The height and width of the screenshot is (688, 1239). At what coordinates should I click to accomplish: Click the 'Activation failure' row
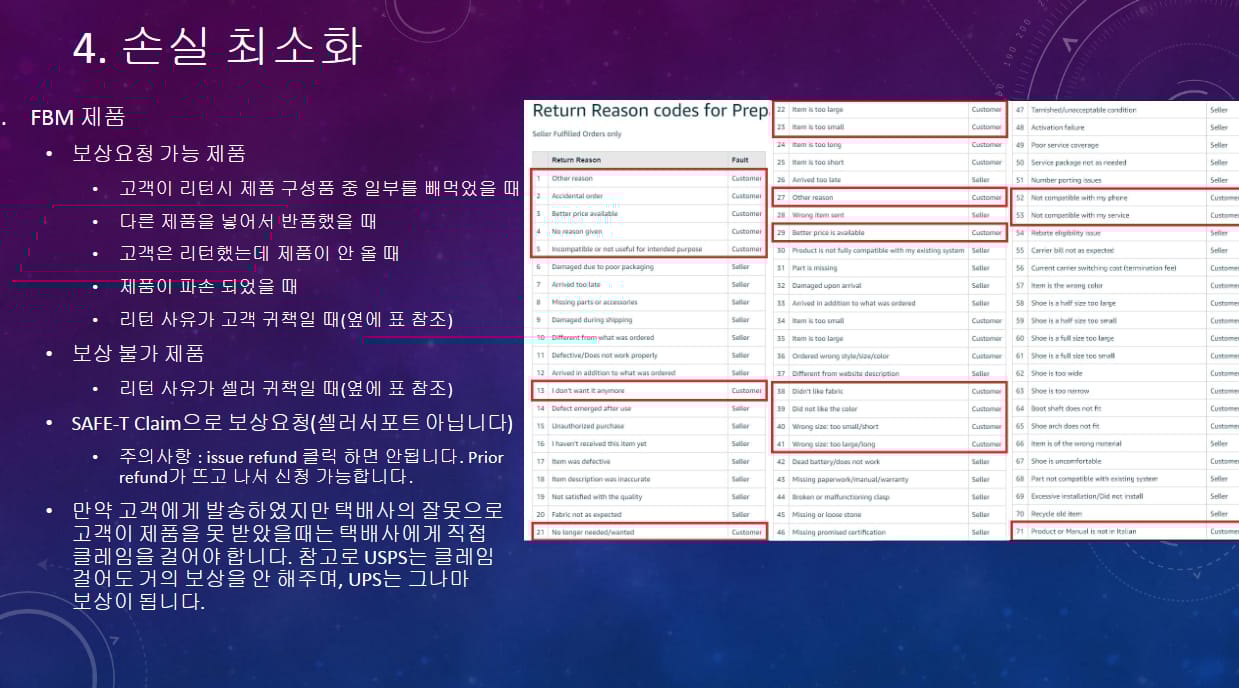pyautogui.click(x=1125, y=127)
